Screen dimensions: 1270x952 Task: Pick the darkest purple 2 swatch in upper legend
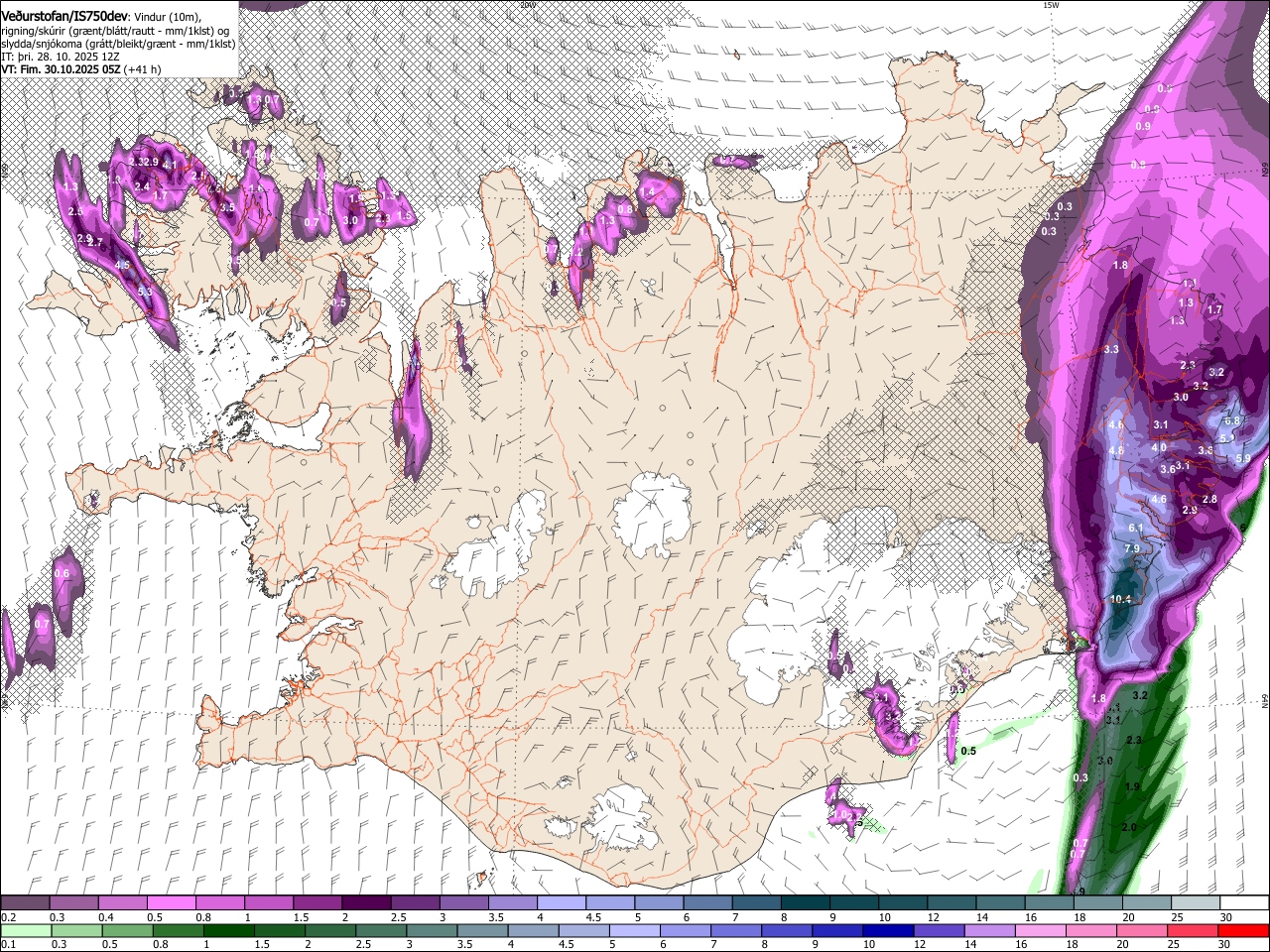pos(365,903)
